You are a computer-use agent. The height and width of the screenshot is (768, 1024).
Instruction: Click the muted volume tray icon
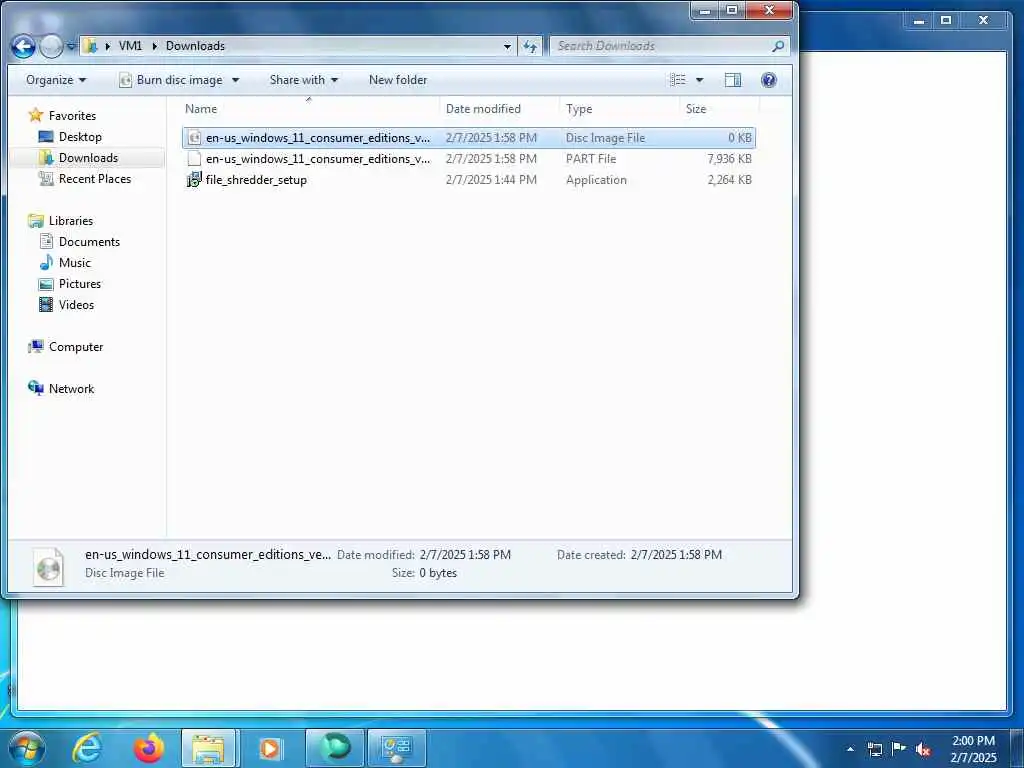pyautogui.click(x=923, y=749)
